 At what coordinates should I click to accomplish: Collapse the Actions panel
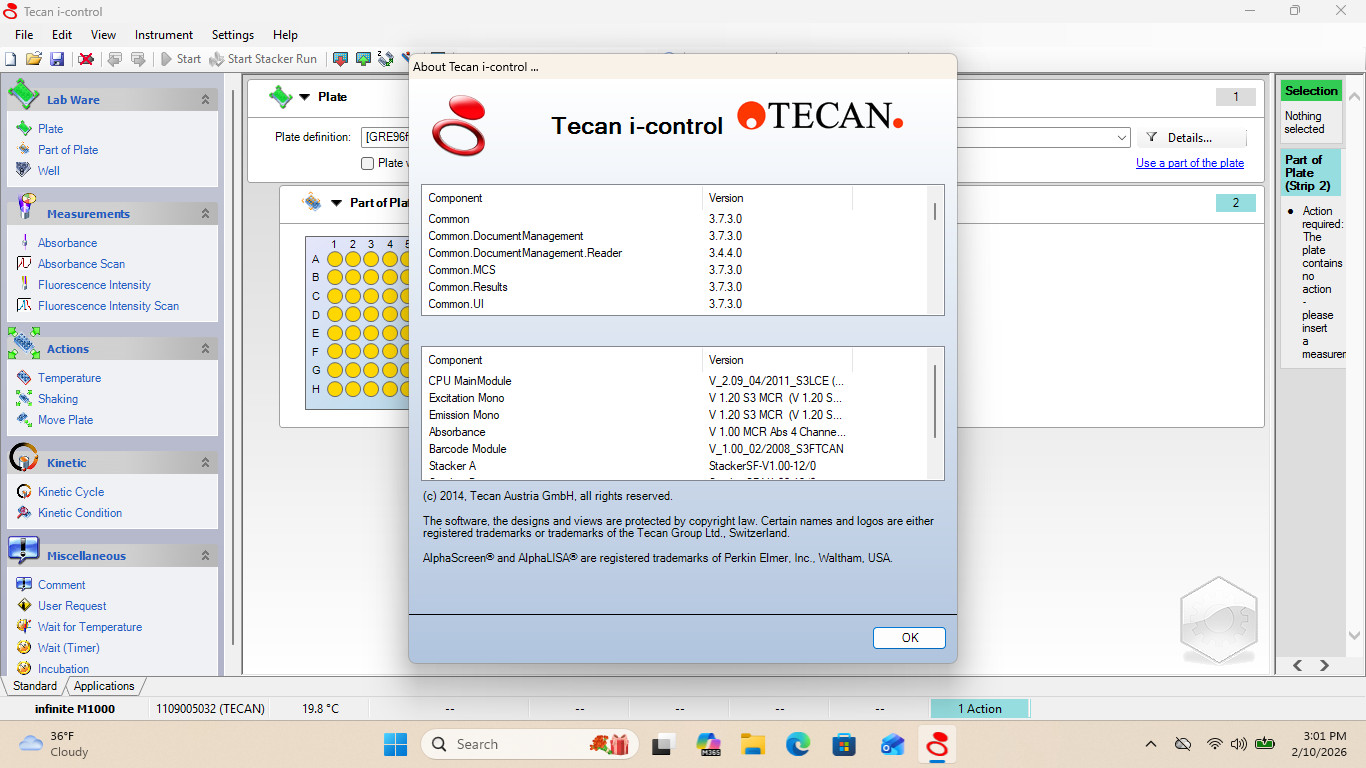(205, 349)
